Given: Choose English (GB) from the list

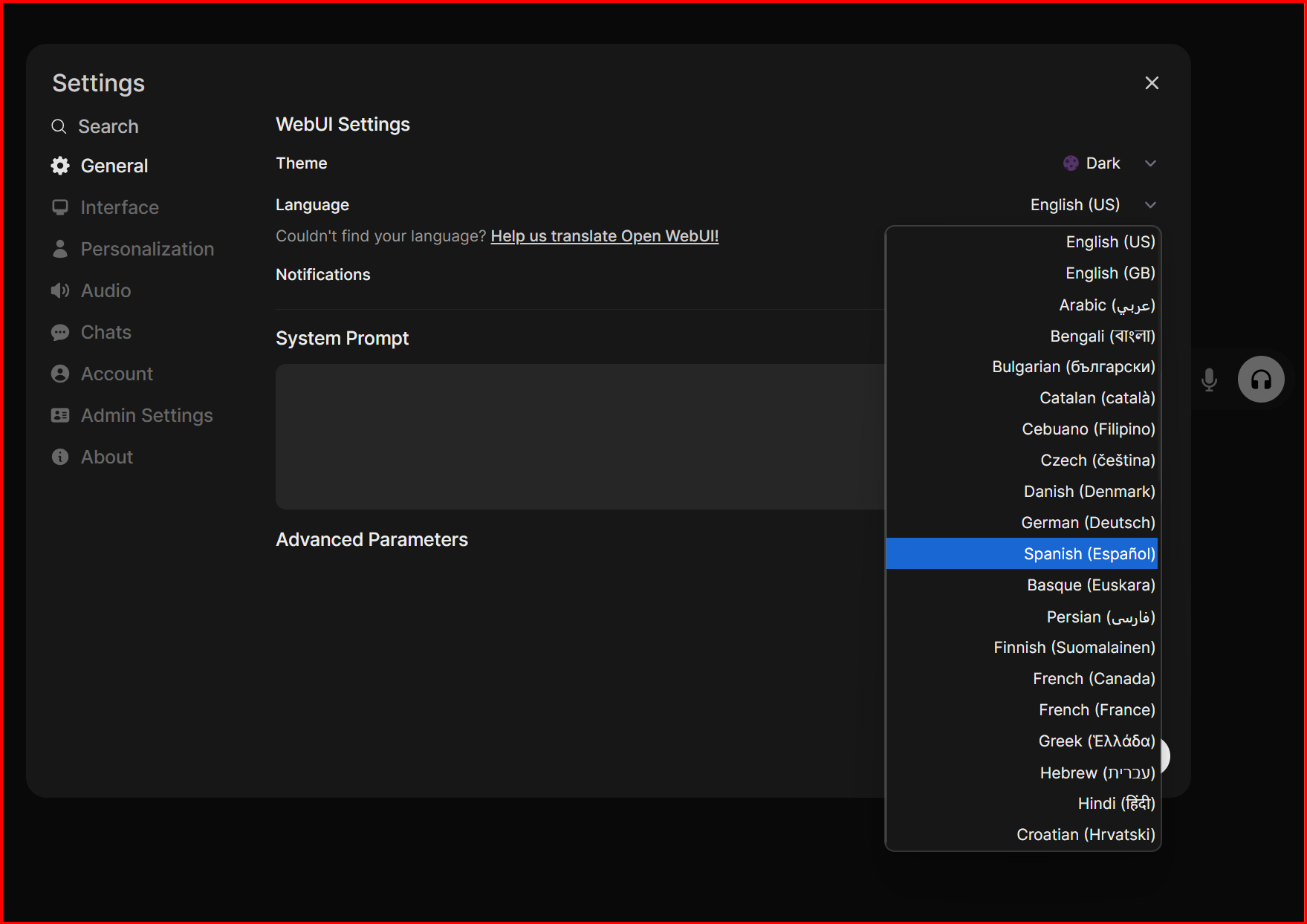Looking at the screenshot, I should pyautogui.click(x=1022, y=273).
